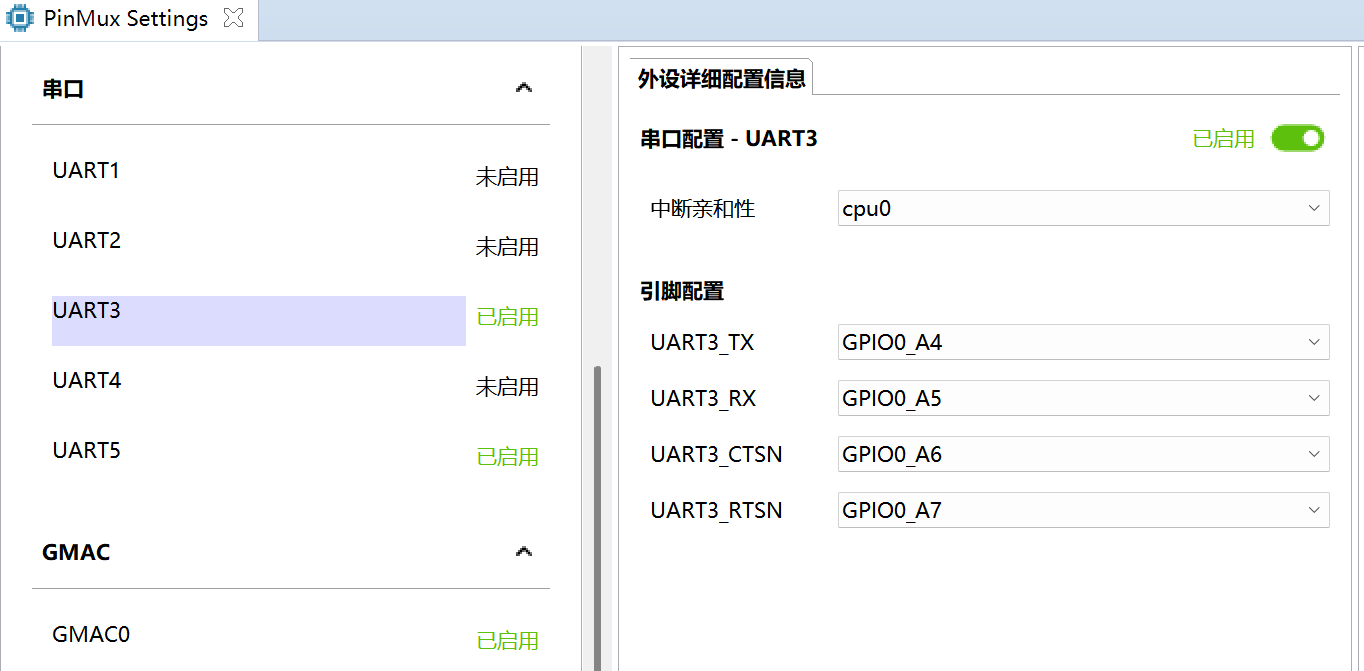Click the UART3_TX label
This screenshot has width=1364, height=671.
point(702,343)
